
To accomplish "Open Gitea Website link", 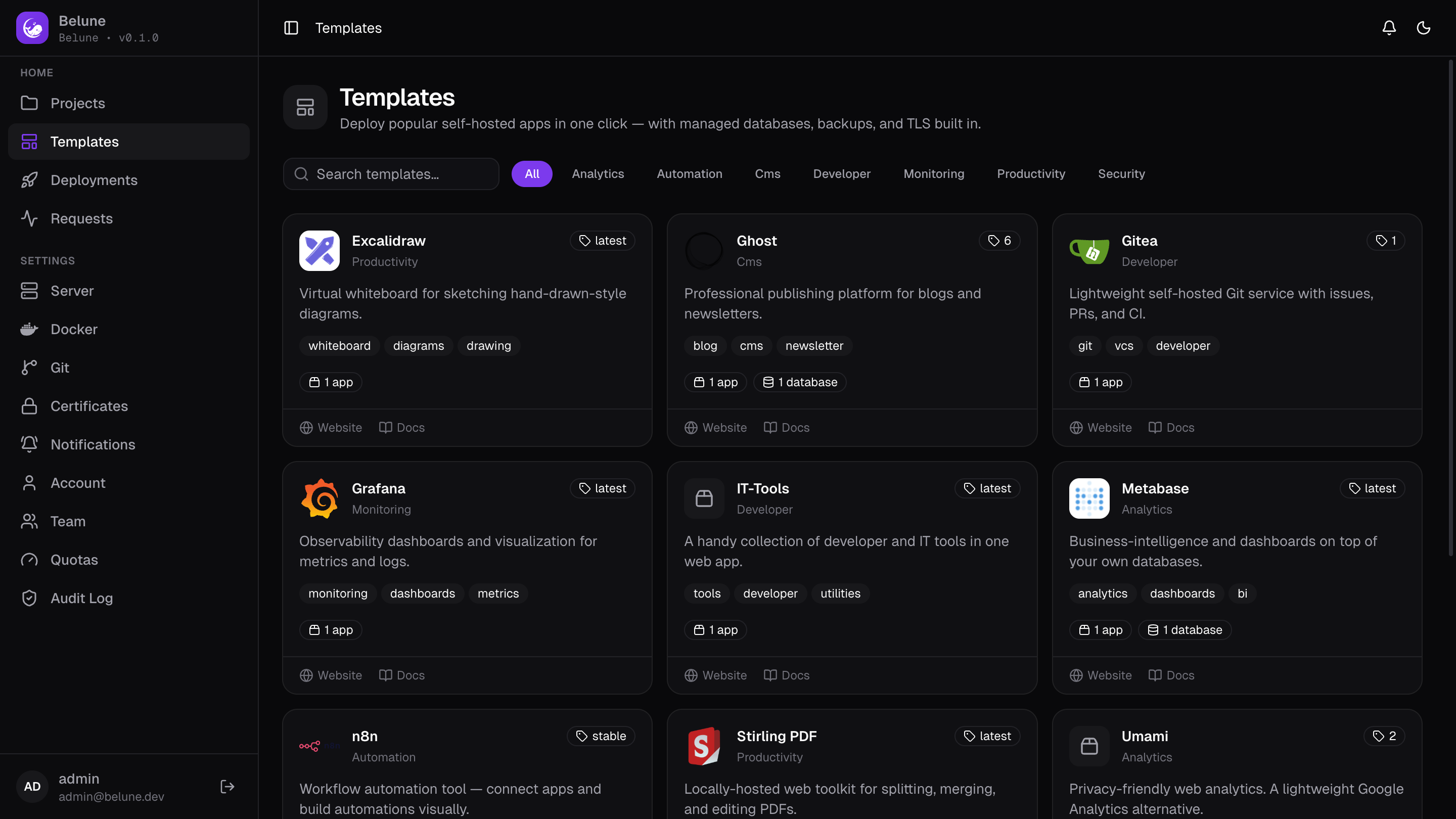I will point(1101,428).
